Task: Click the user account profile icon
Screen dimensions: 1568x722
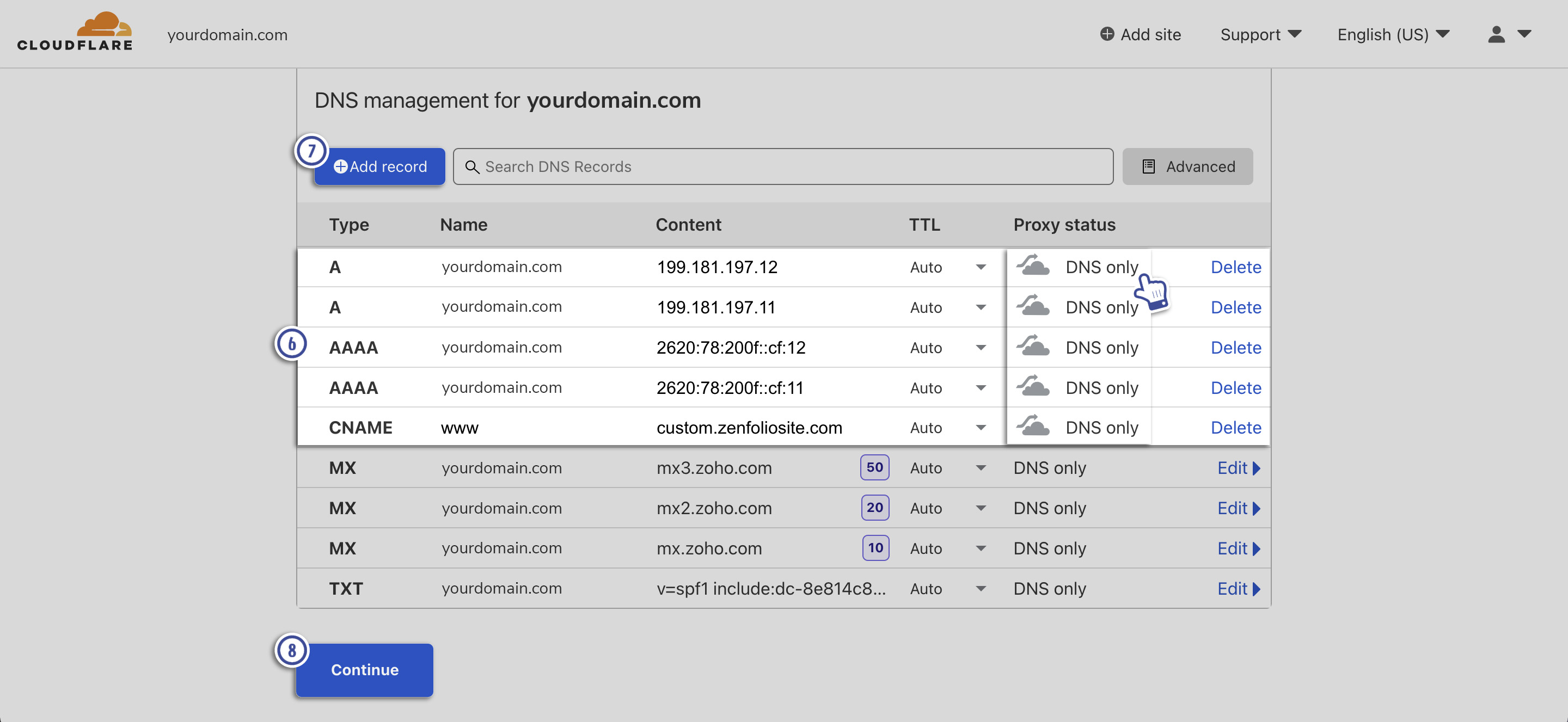Action: pos(1497,34)
